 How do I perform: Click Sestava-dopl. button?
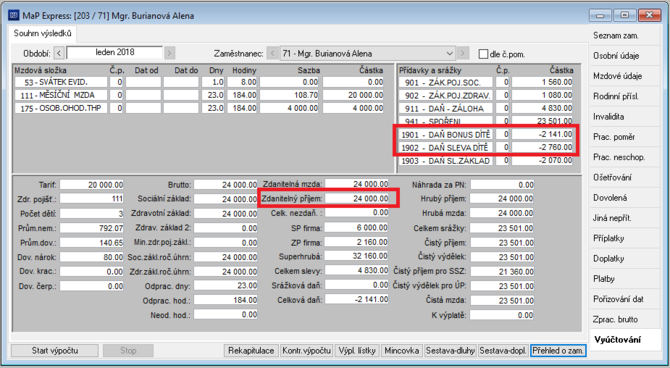[503, 351]
